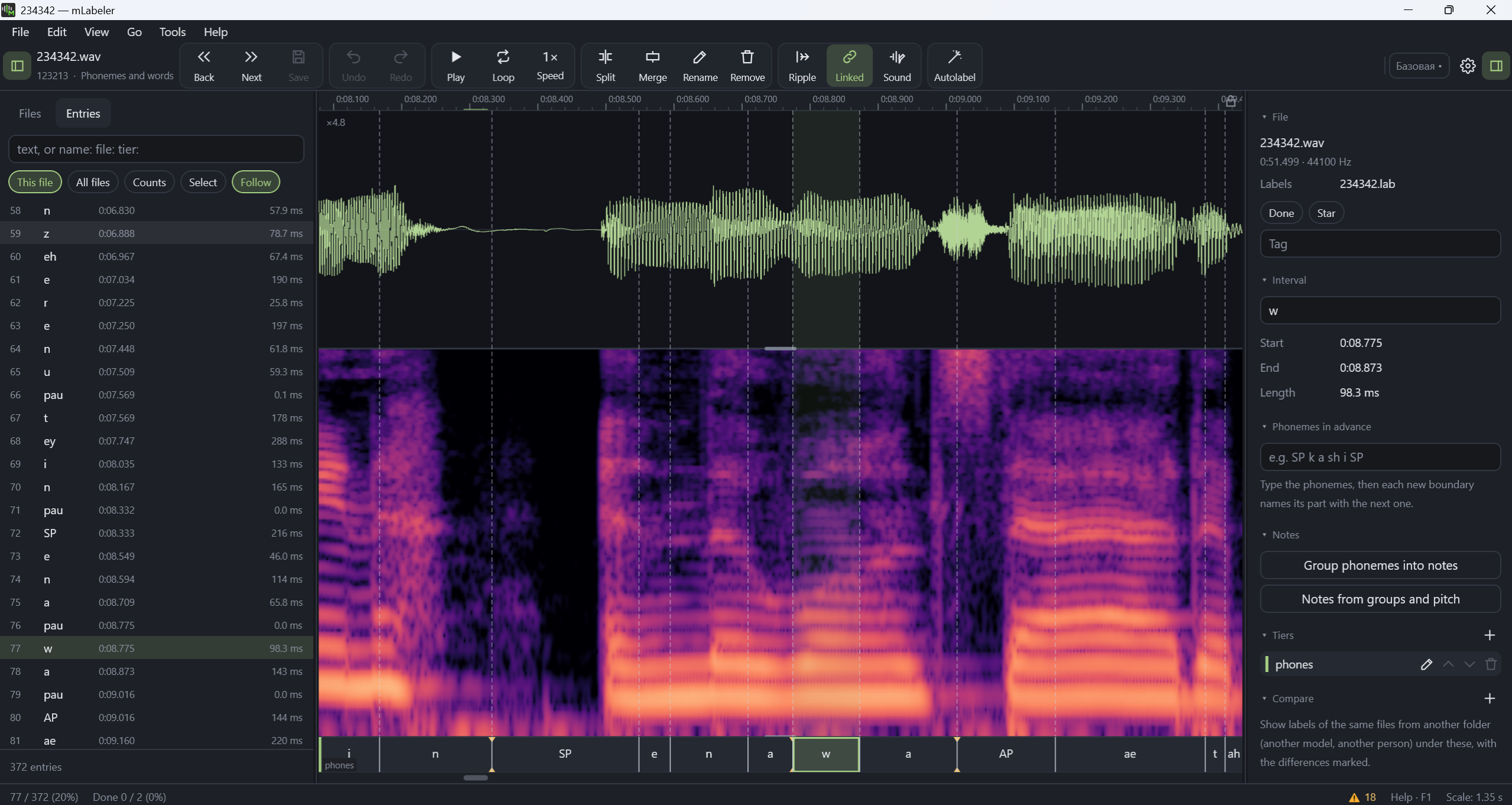Toggle the left sidebar panel icon
Screen dimensions: 1512x805
point(17,66)
